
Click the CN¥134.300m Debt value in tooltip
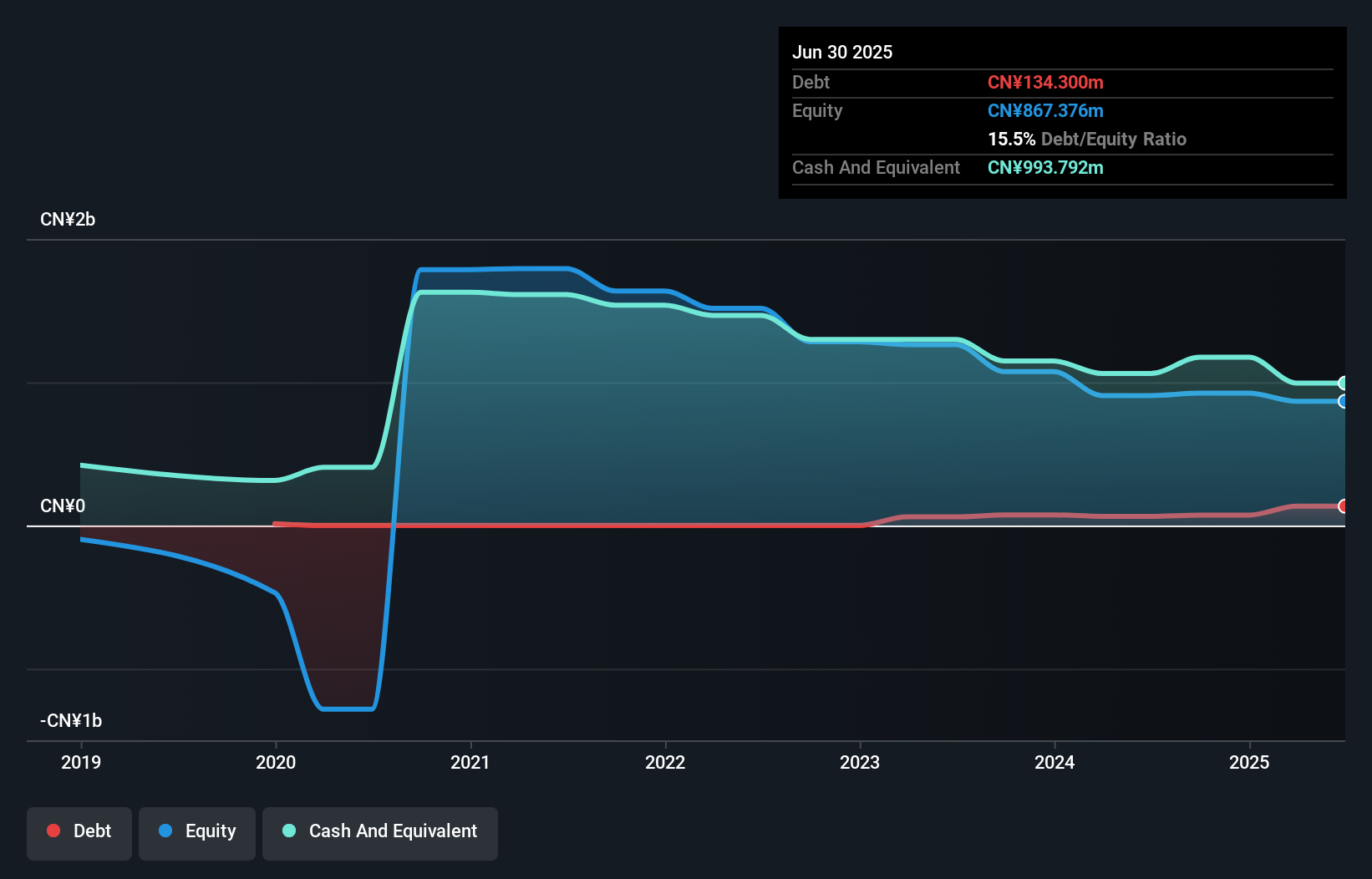(x=1045, y=82)
